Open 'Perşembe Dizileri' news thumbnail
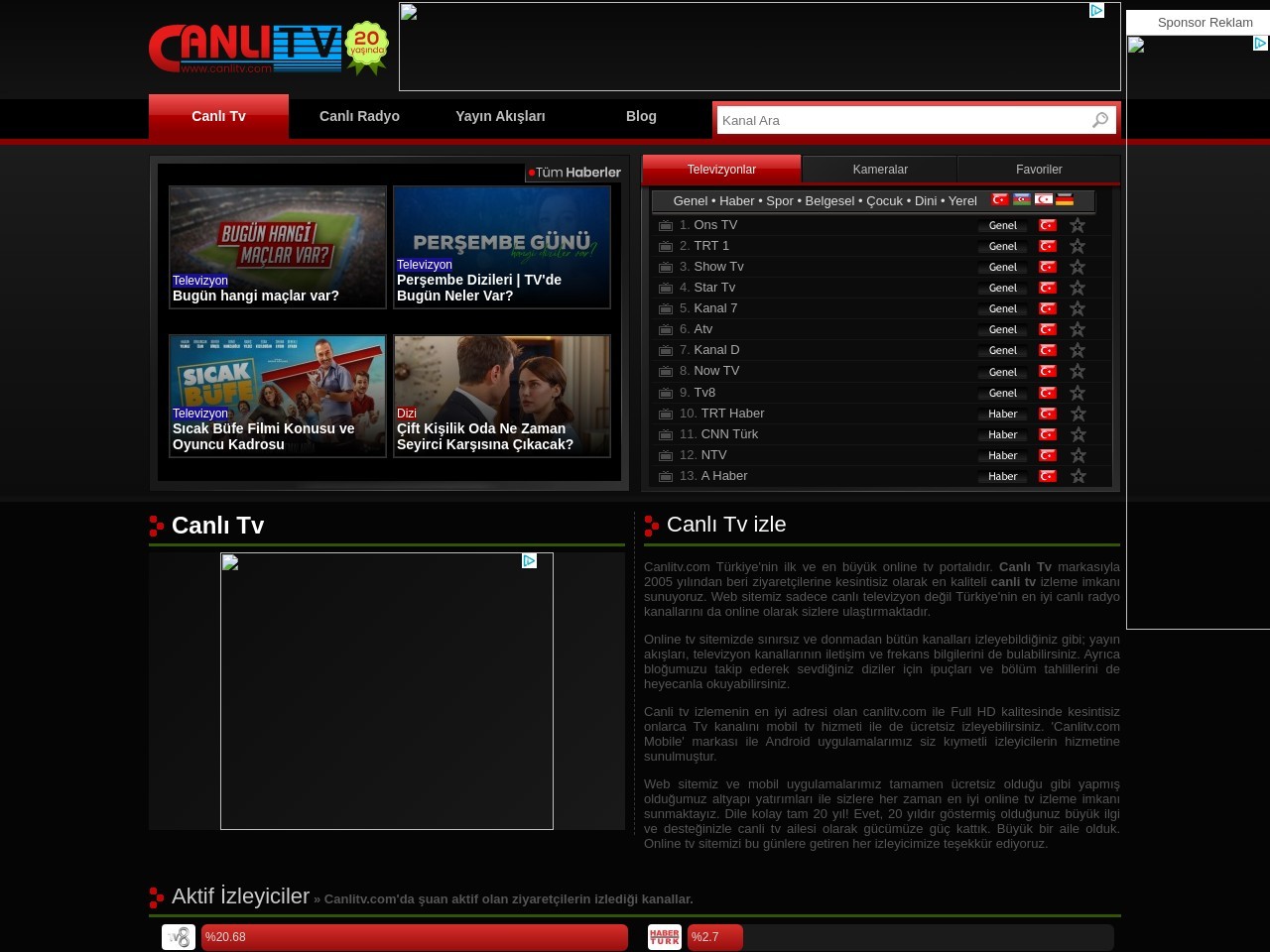 click(x=502, y=247)
